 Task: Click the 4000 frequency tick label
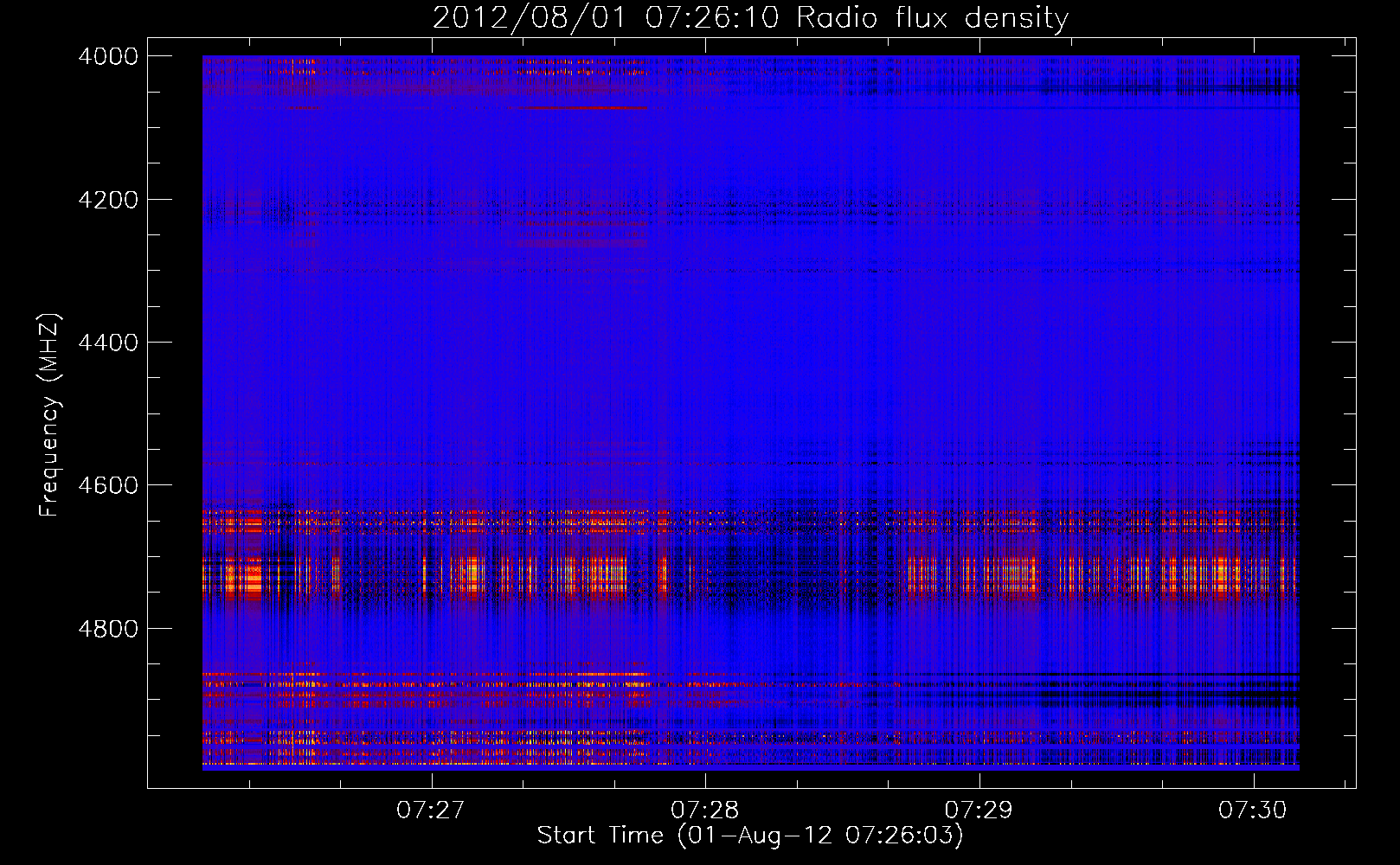click(x=108, y=56)
